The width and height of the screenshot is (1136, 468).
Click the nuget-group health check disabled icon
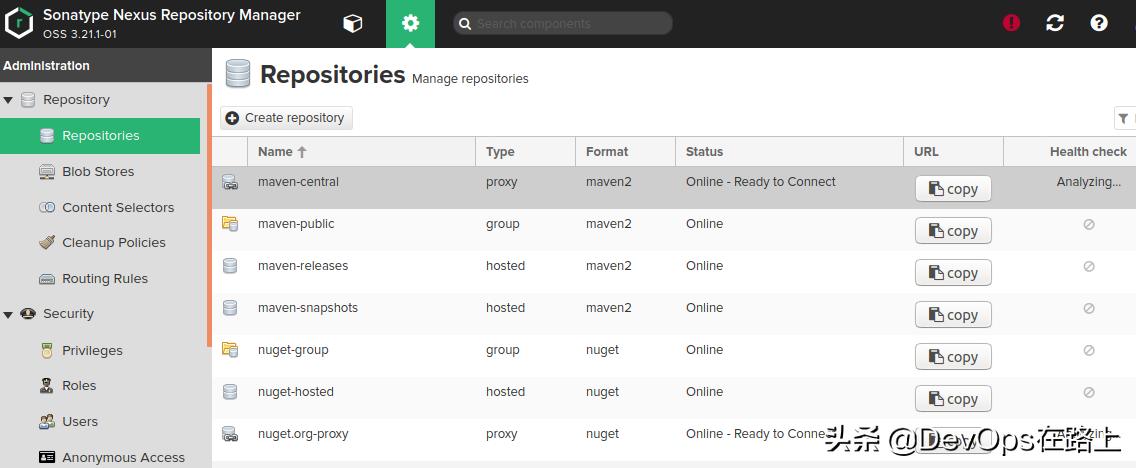(1088, 351)
